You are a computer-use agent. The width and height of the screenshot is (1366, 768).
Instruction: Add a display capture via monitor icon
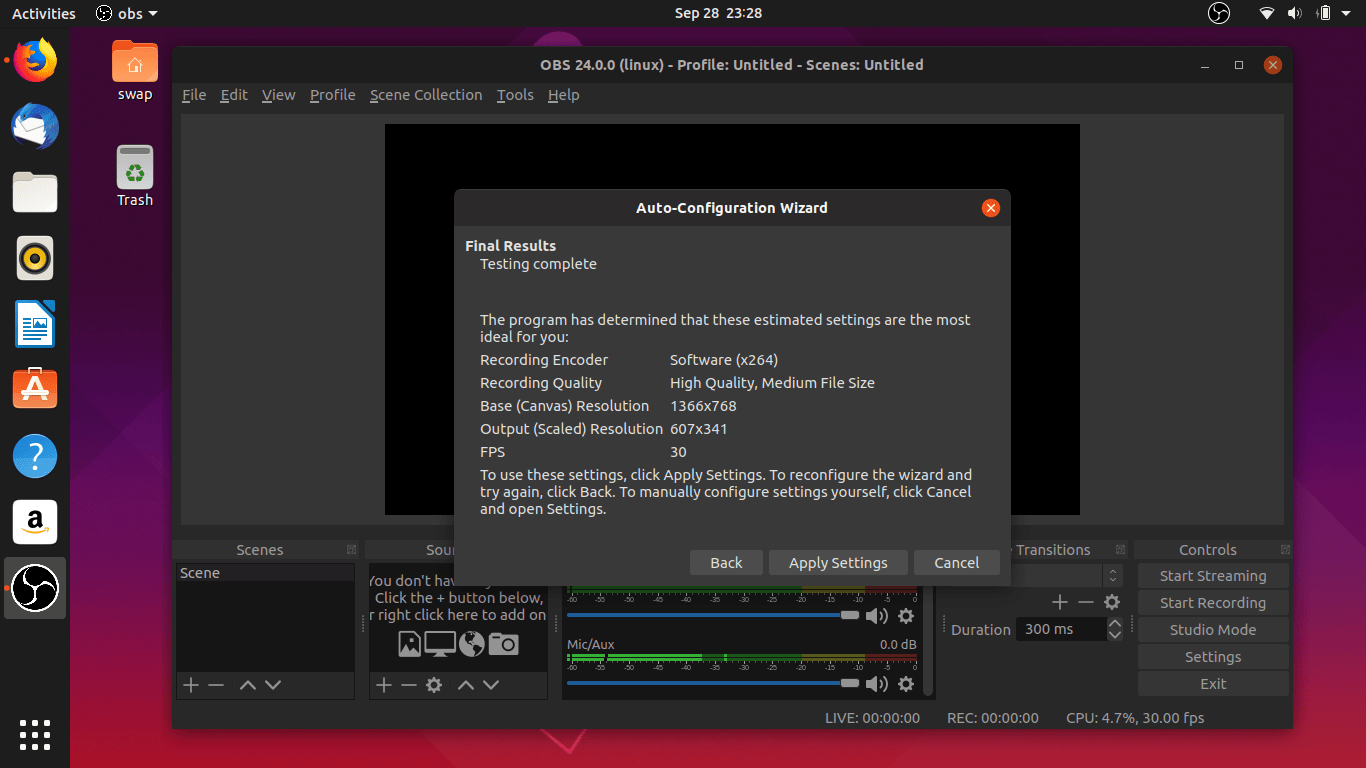point(440,644)
